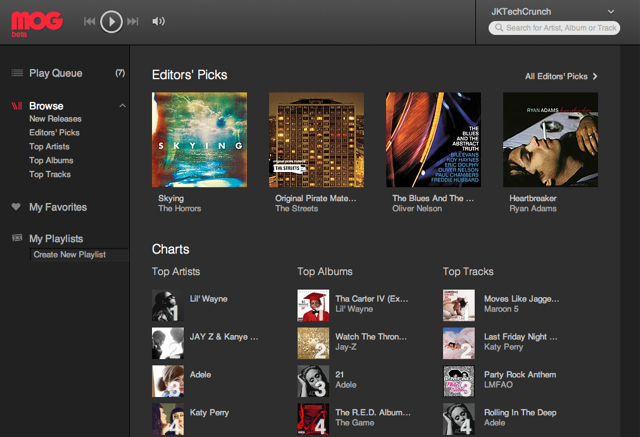Click the Play Queue list icon
Viewport: 640px width, 437px height.
click(x=17, y=73)
